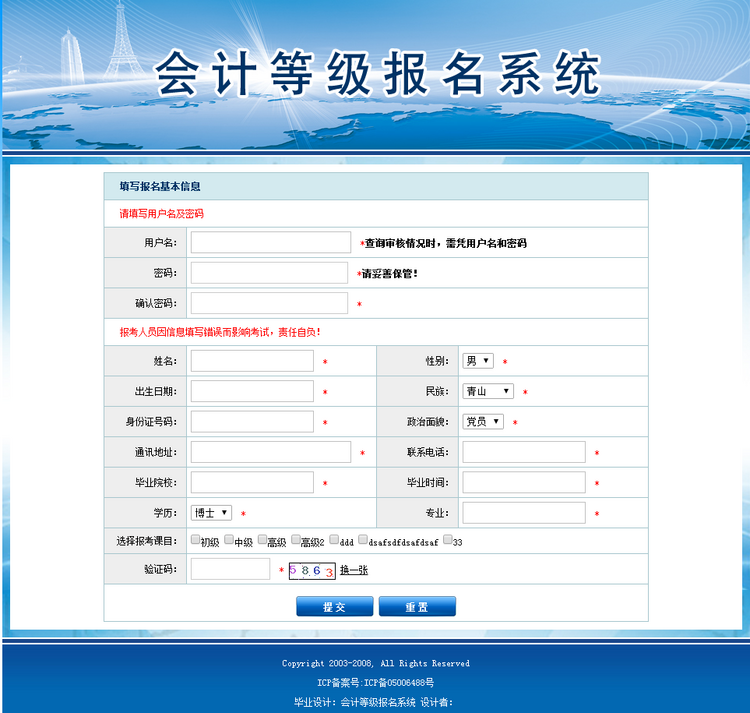This screenshot has height=713, width=750.
Task: Open the 民族 dropdown showing 青山
Action: 488,391
